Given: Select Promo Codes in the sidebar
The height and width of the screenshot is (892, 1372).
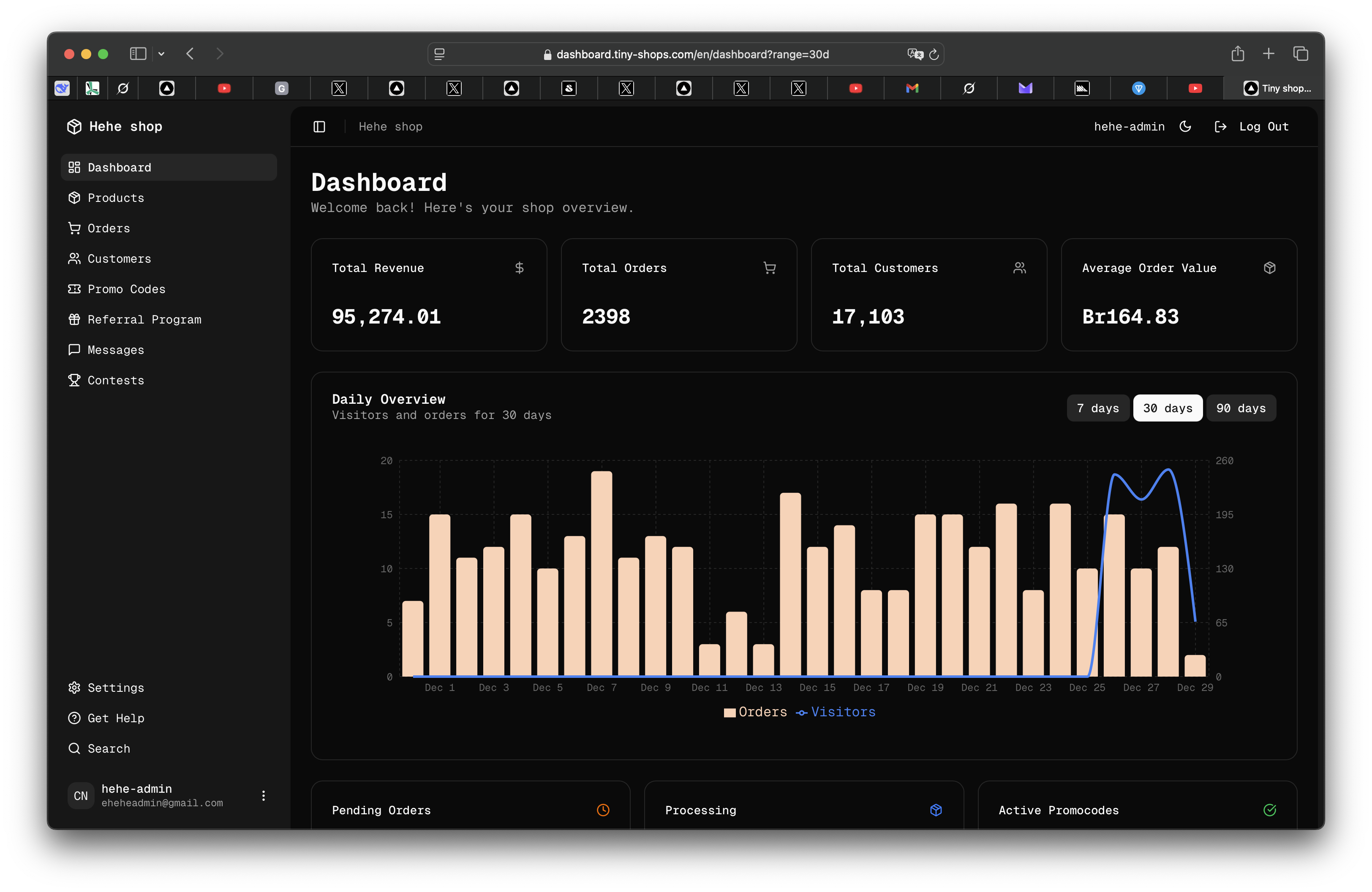Looking at the screenshot, I should pyautogui.click(x=127, y=289).
